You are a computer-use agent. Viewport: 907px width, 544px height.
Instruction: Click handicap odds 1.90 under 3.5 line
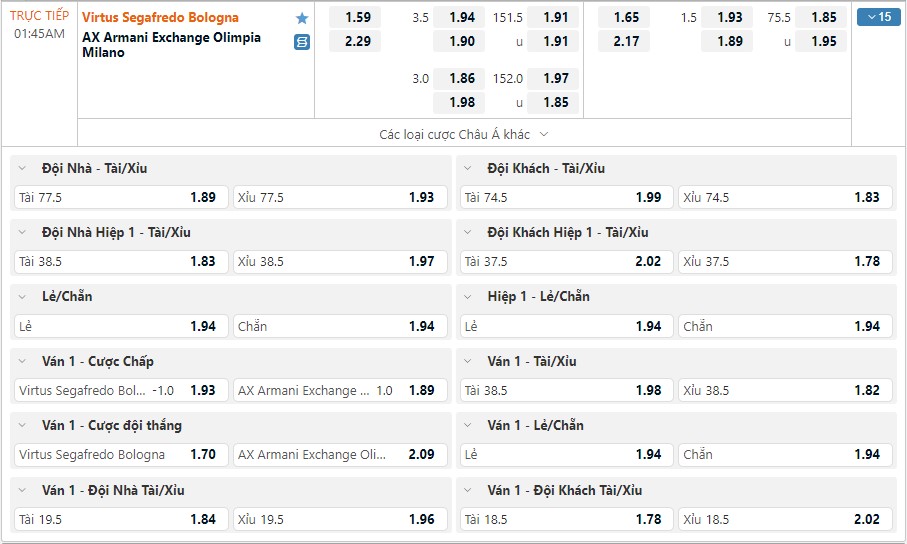459,42
